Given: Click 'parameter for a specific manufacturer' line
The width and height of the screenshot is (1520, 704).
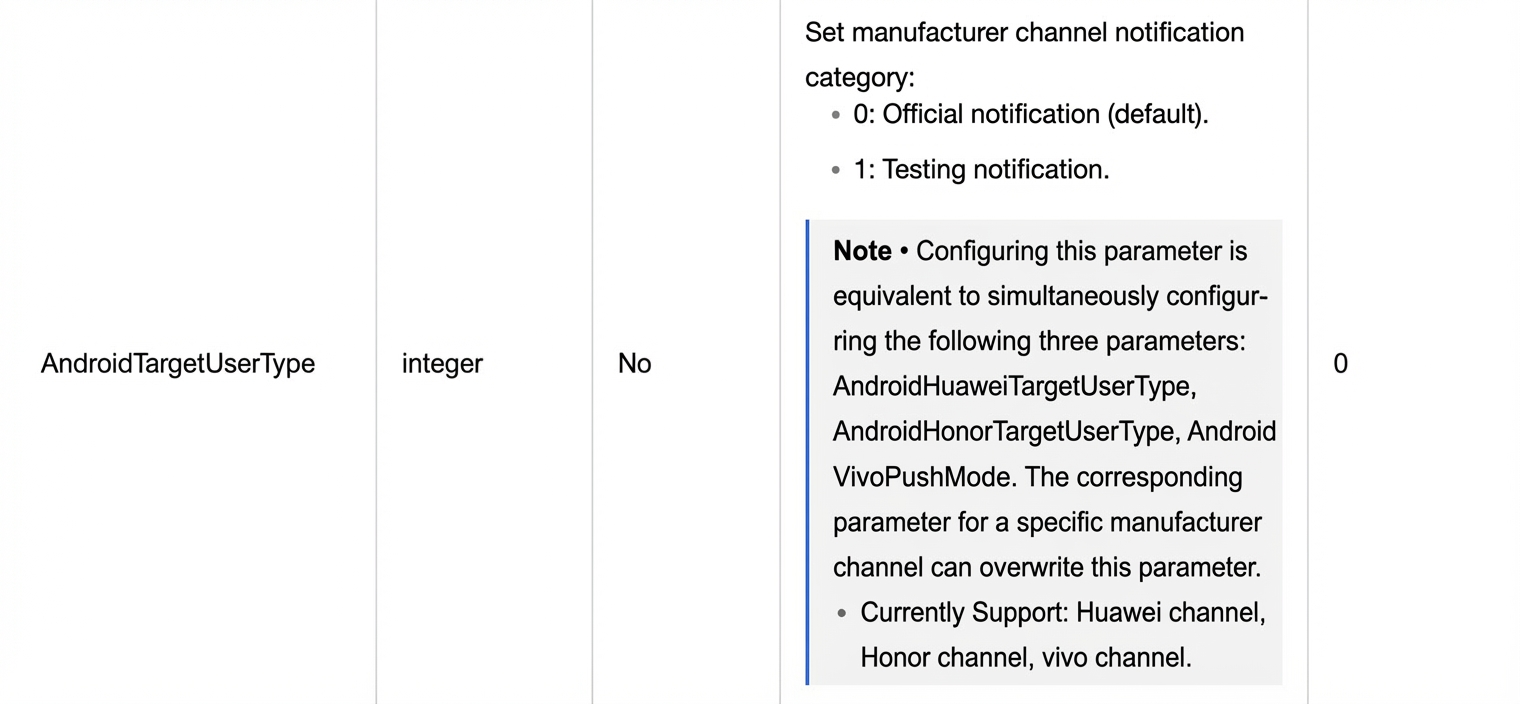Looking at the screenshot, I should (1047, 522).
